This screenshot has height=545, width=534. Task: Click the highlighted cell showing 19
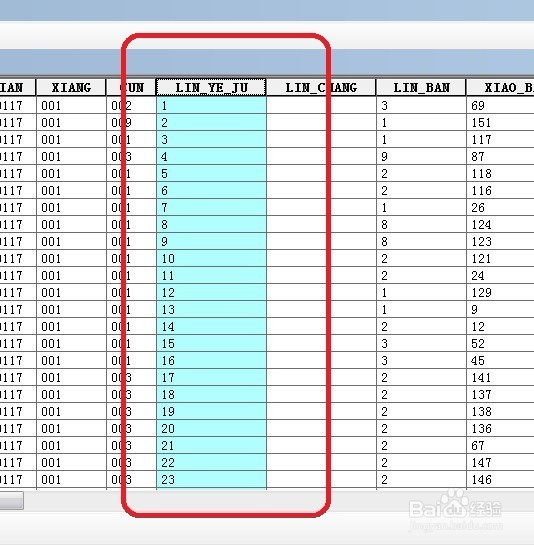click(x=211, y=412)
